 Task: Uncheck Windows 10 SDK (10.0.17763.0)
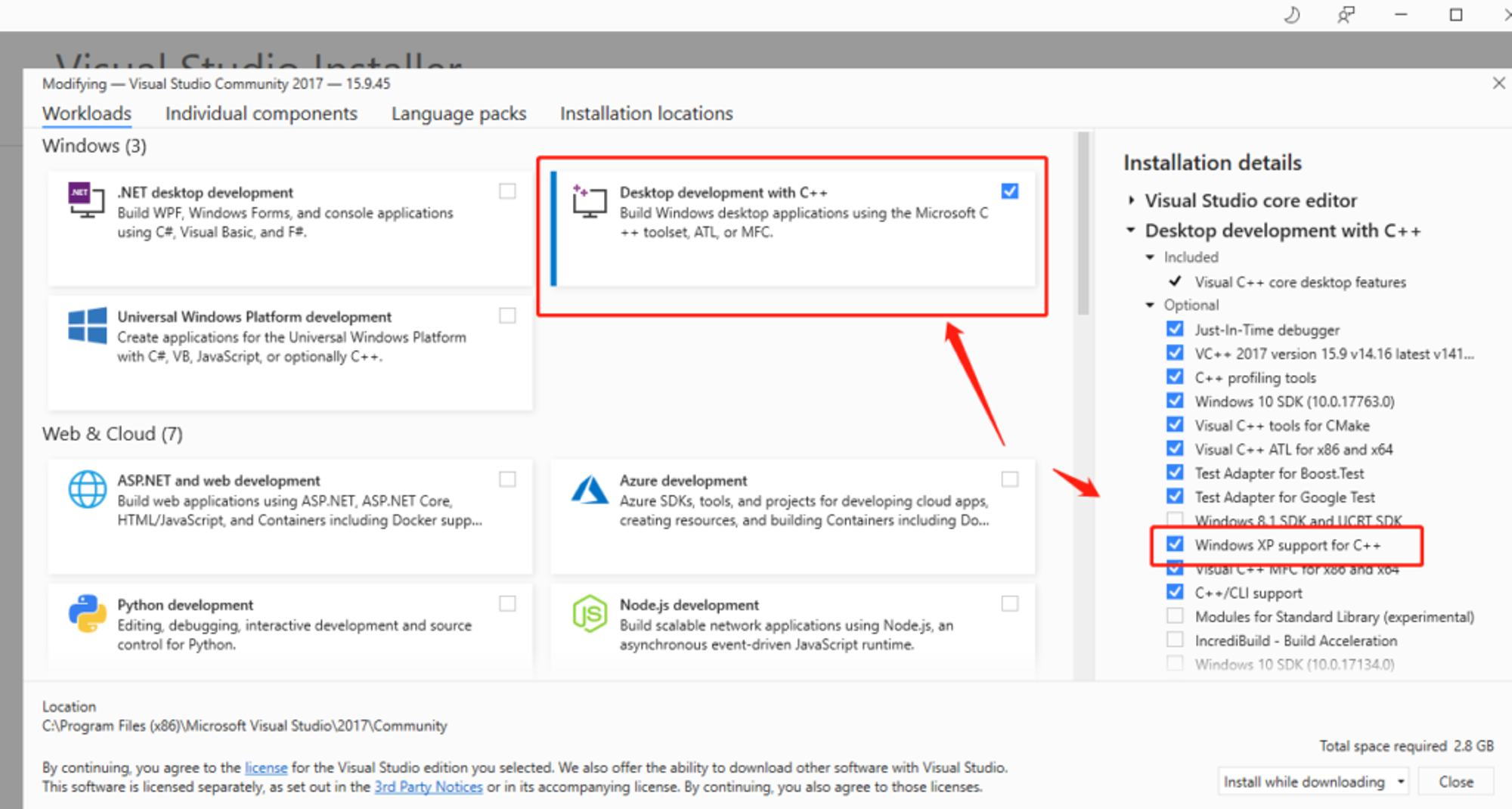point(1175,400)
